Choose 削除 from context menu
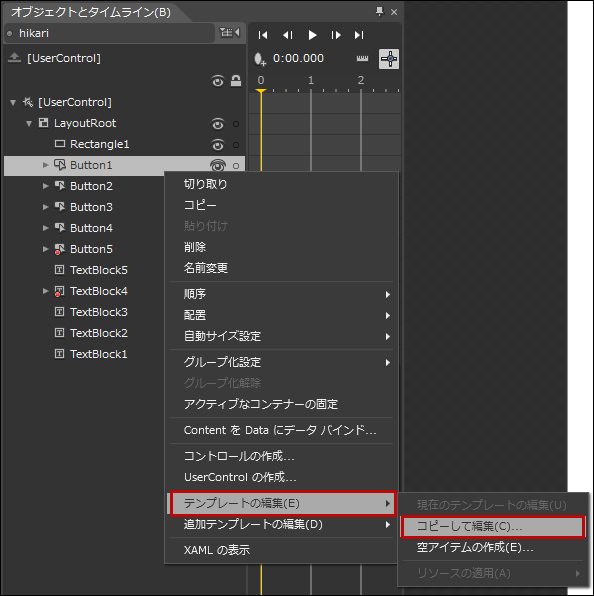 (282, 247)
